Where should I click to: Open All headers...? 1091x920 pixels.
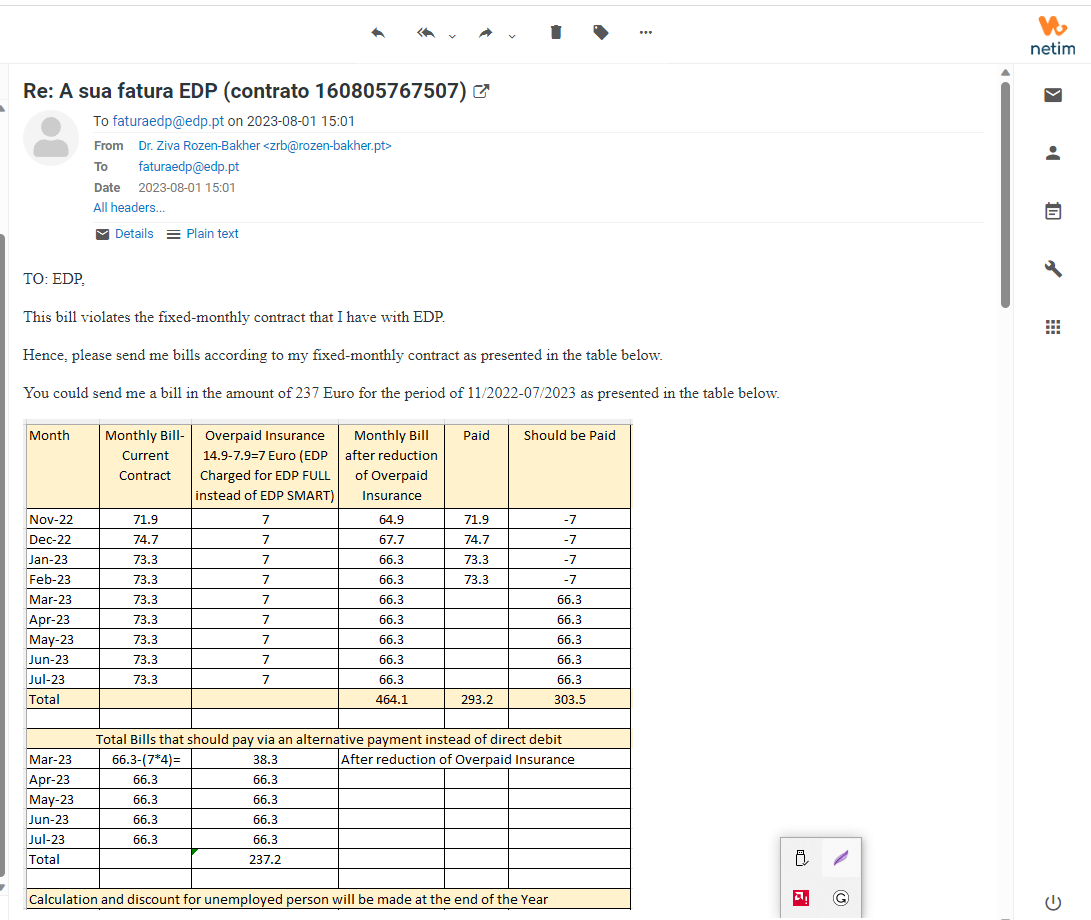click(x=129, y=207)
